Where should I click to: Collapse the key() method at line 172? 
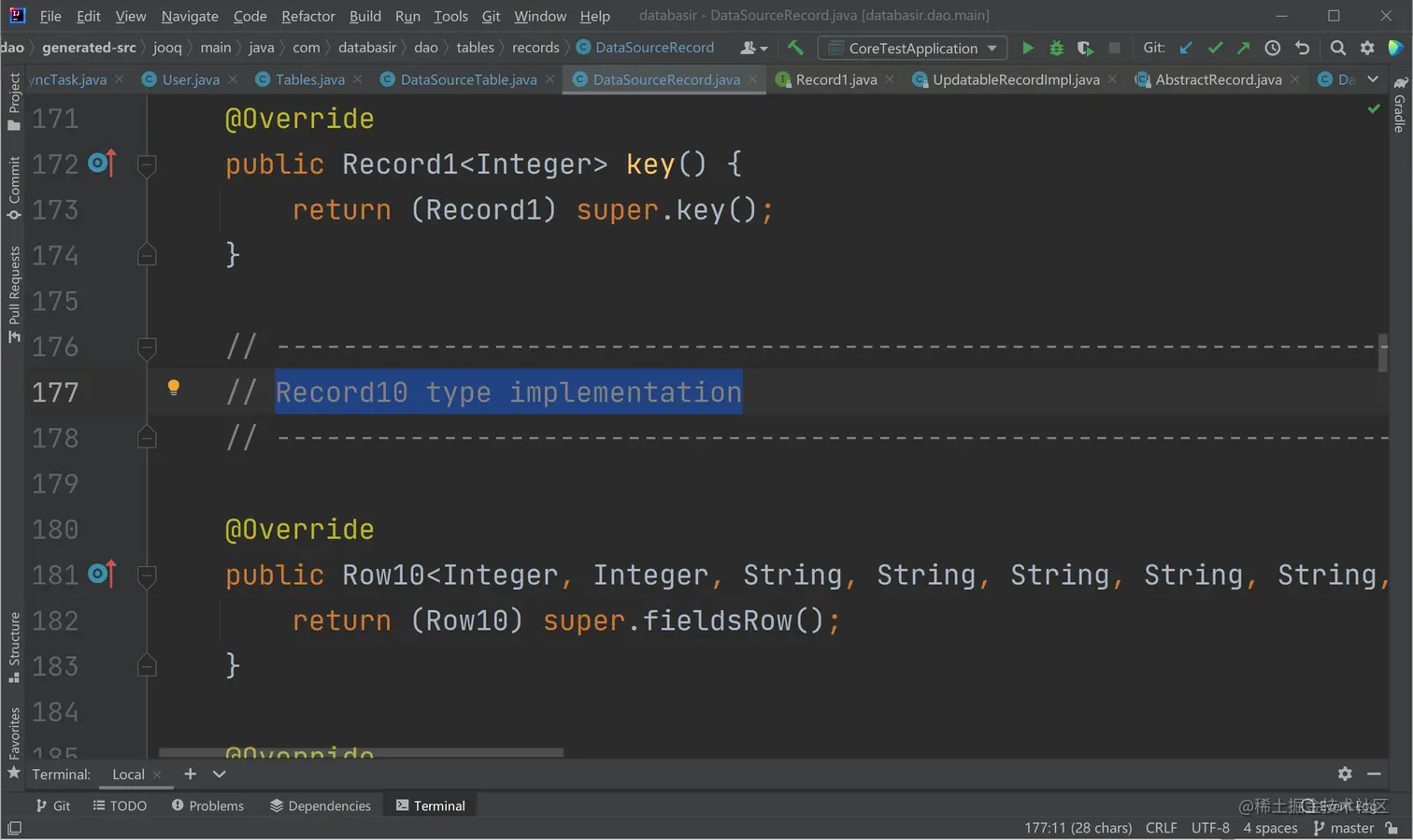pos(147,165)
